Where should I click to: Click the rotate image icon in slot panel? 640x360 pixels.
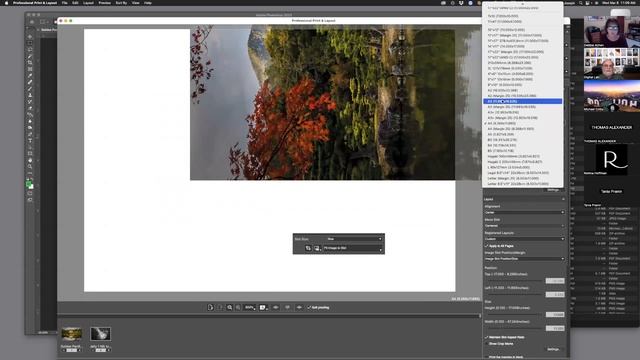(x=308, y=248)
